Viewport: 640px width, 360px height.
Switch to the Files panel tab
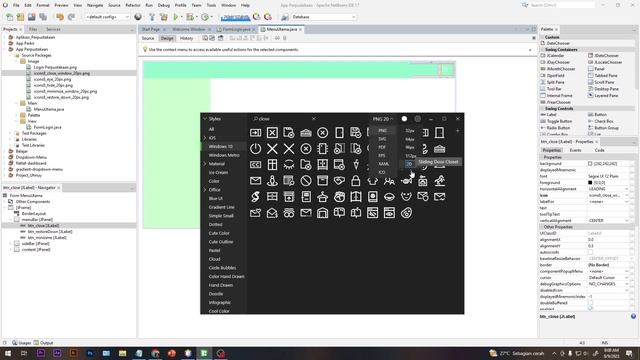pyautogui.click(x=33, y=29)
